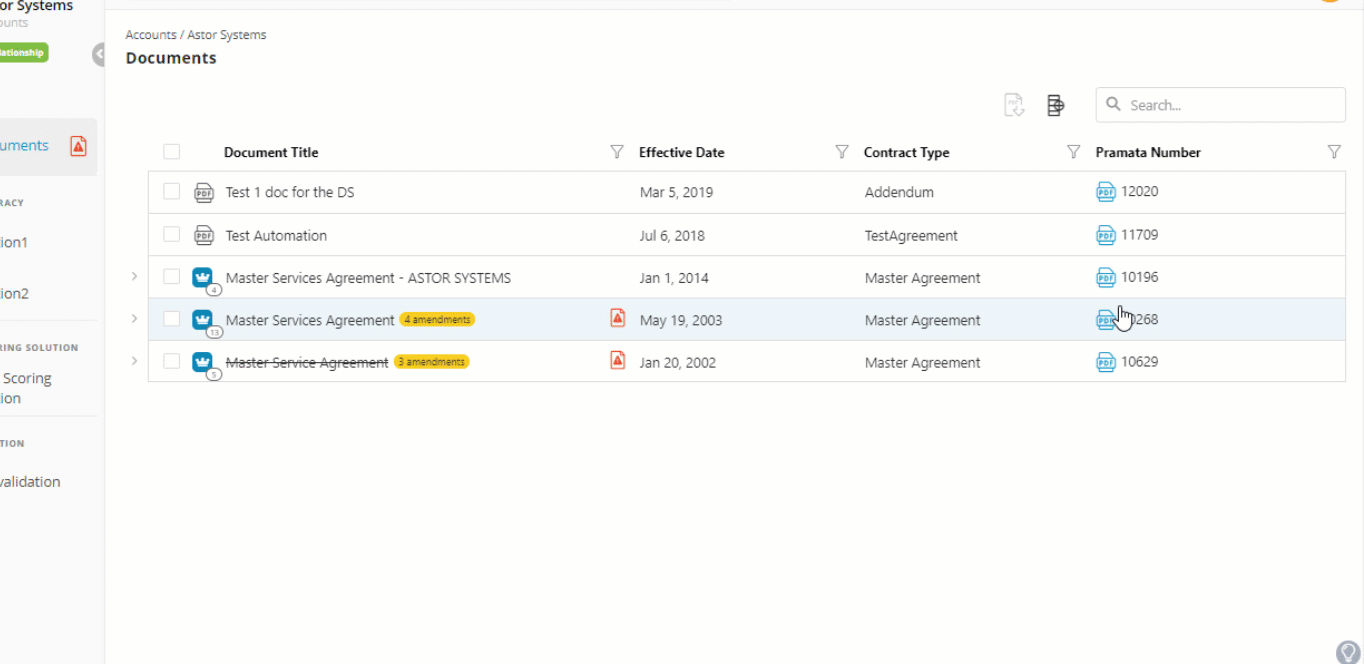Click the 4 amendments badge
This screenshot has width=1364, height=664.
(437, 320)
